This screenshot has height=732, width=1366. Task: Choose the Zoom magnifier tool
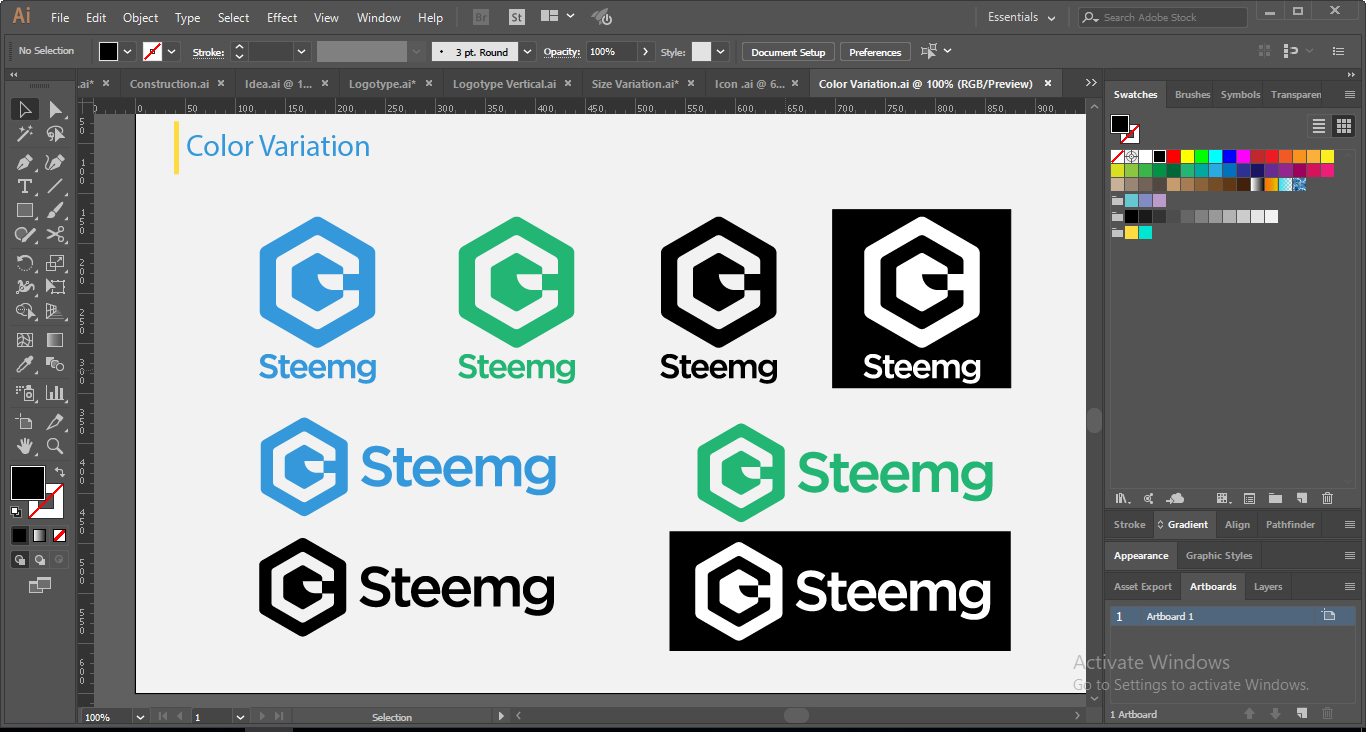tap(56, 446)
